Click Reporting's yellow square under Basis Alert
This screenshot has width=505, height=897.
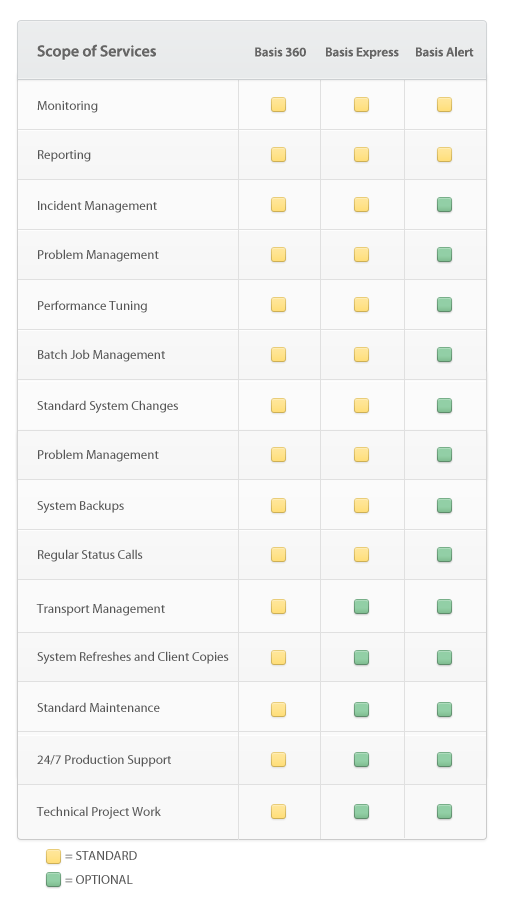point(444,154)
